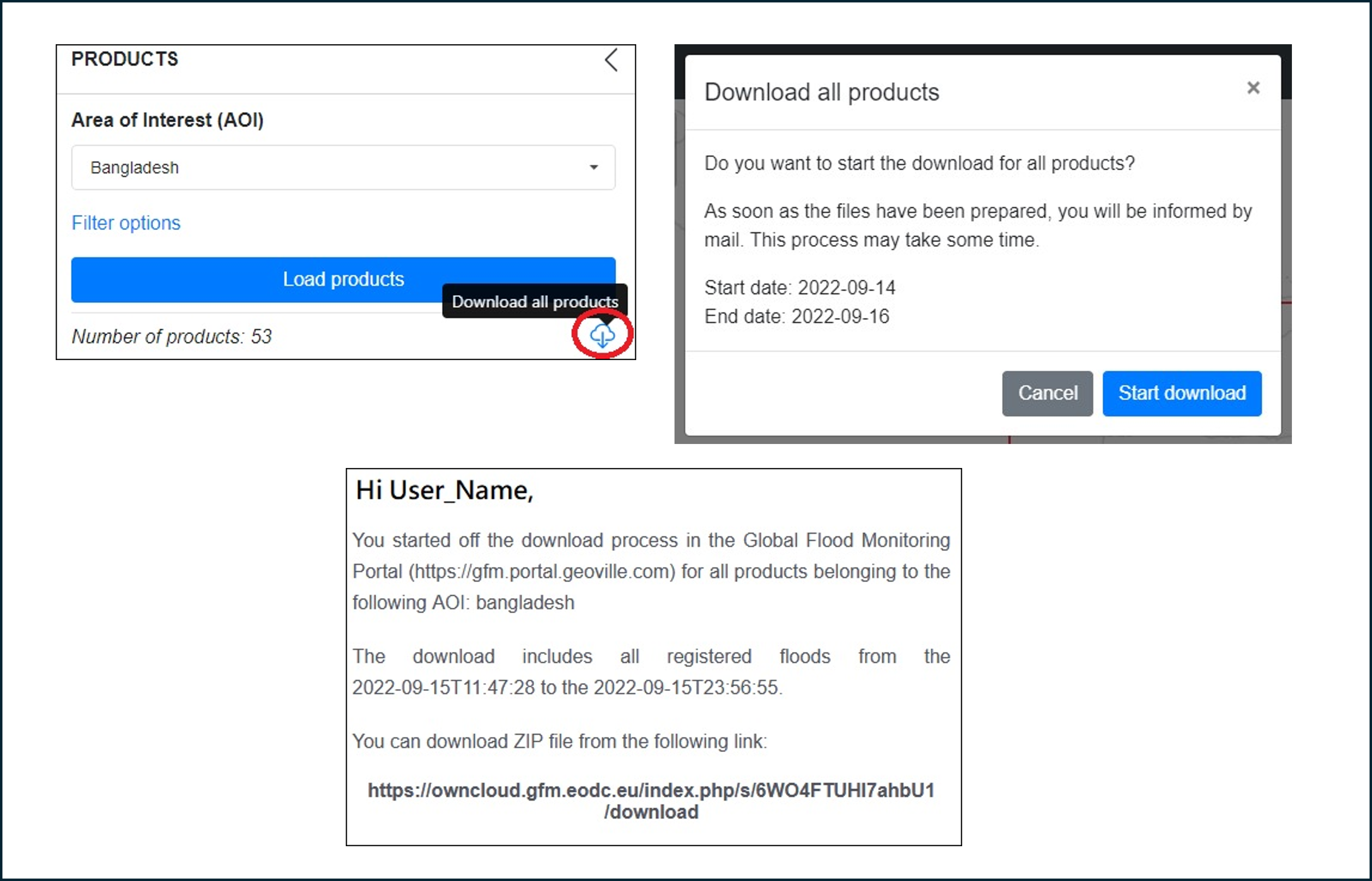Close the Download all products dialog
This screenshot has height=881, width=1372.
[x=1253, y=88]
